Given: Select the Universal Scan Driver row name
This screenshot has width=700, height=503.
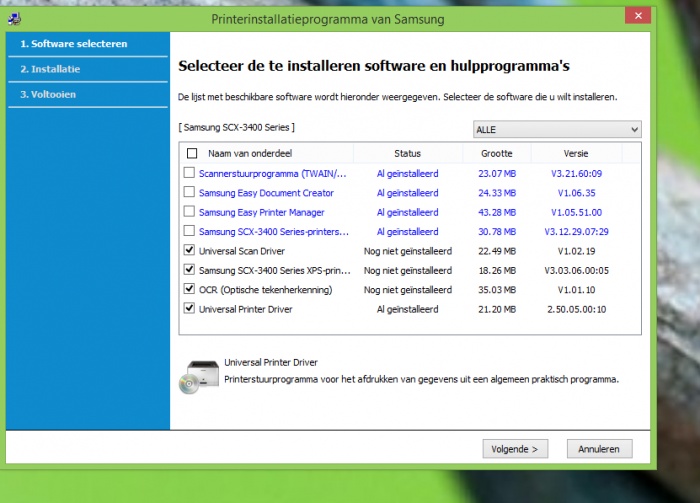Looking at the screenshot, I should tap(242, 251).
